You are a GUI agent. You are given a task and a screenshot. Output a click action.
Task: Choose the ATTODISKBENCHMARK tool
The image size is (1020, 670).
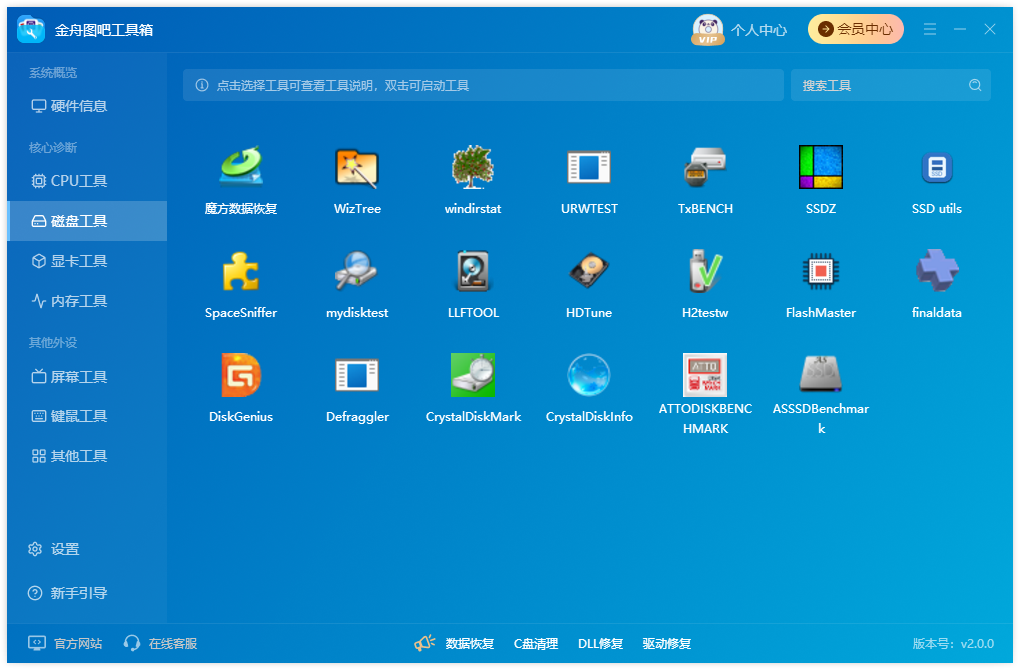tap(705, 375)
